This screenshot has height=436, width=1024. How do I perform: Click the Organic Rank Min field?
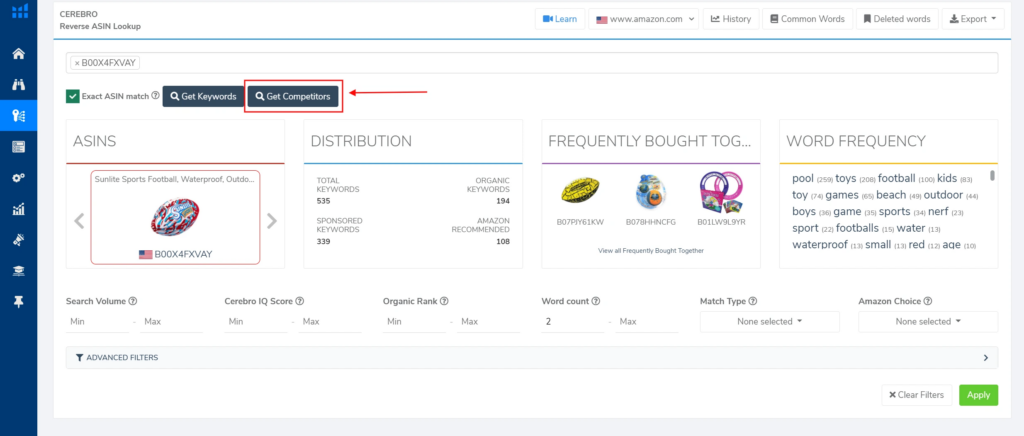[415, 322]
